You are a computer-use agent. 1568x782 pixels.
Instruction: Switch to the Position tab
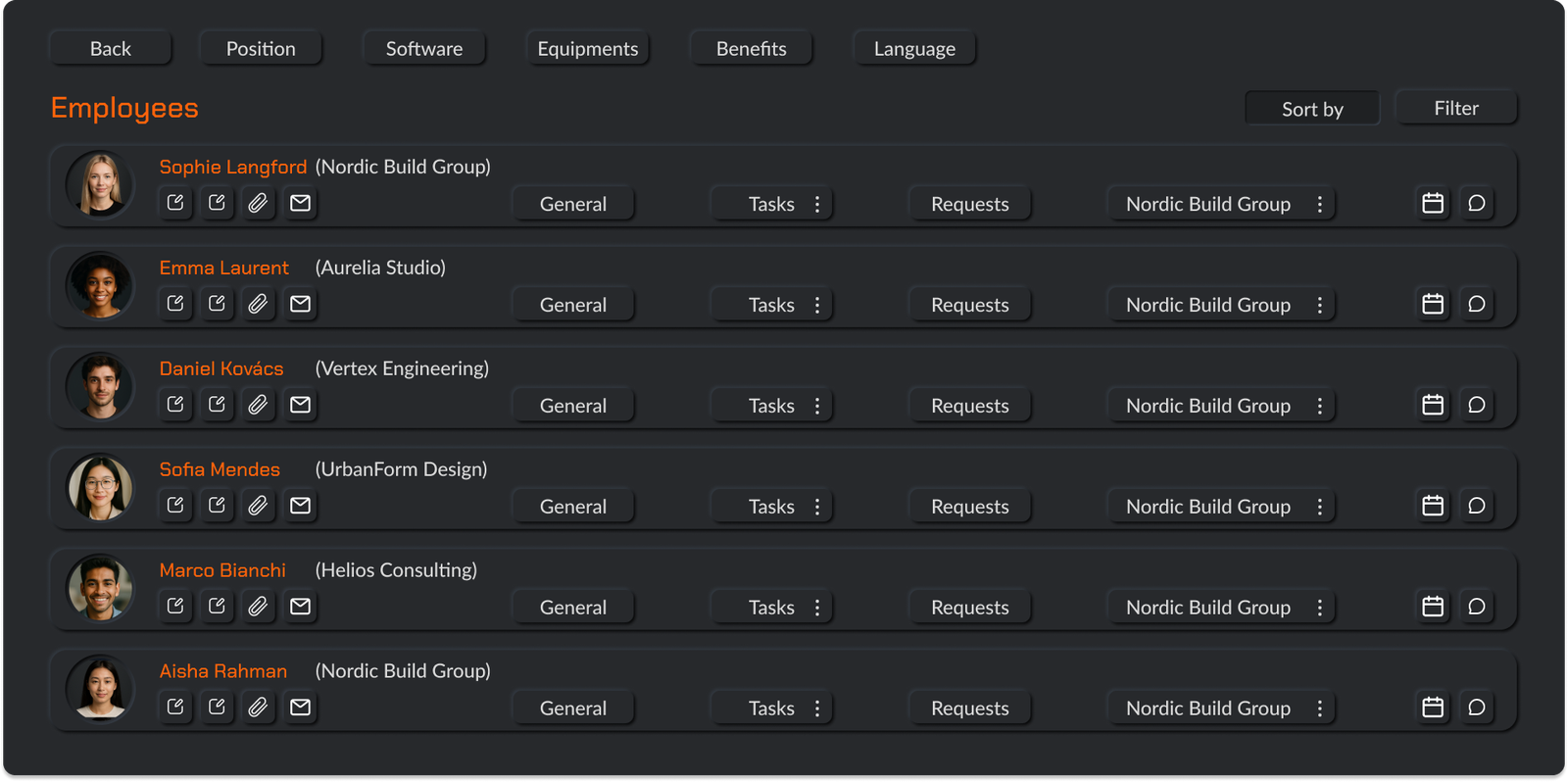tap(261, 48)
